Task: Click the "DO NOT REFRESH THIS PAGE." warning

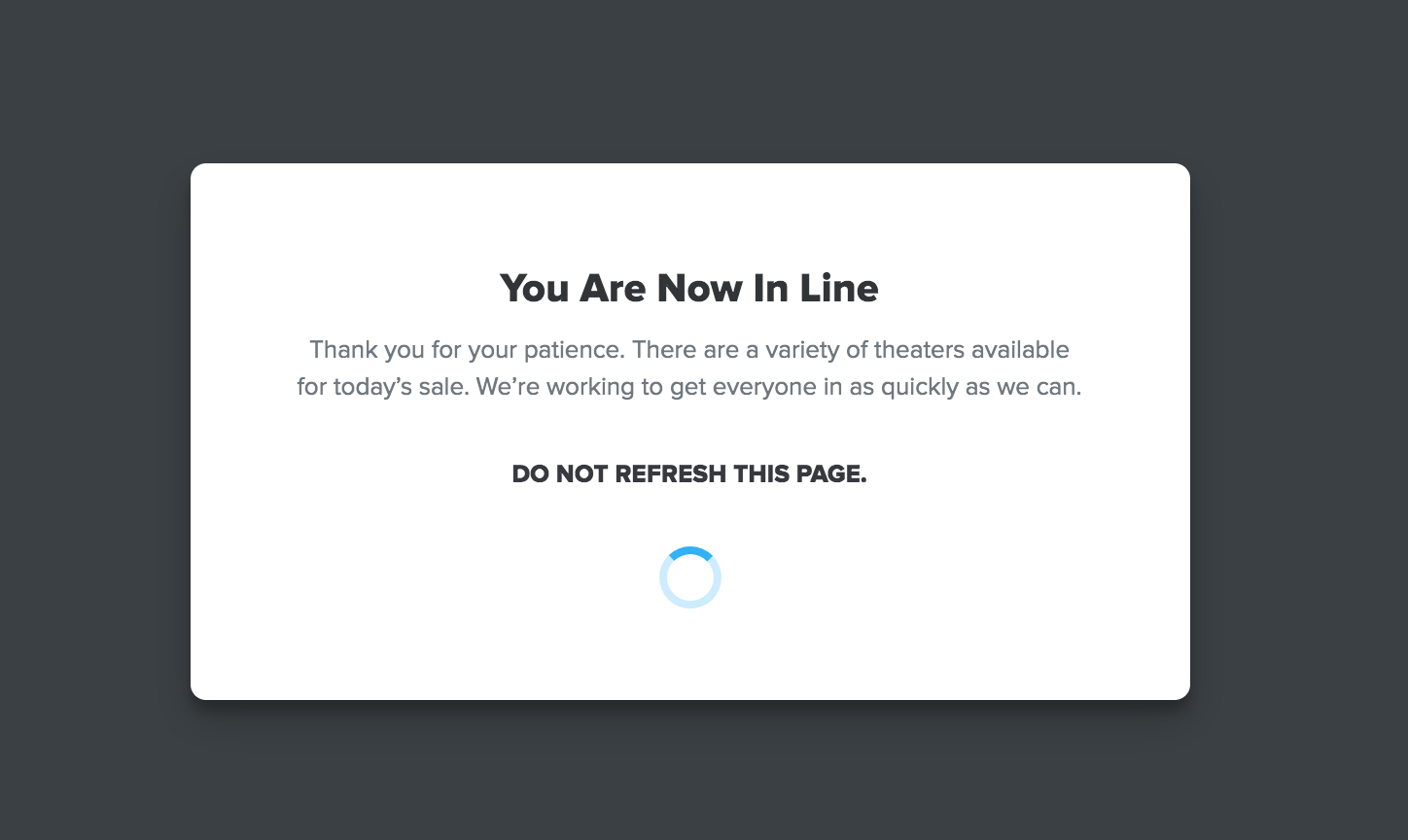Action: click(x=689, y=474)
